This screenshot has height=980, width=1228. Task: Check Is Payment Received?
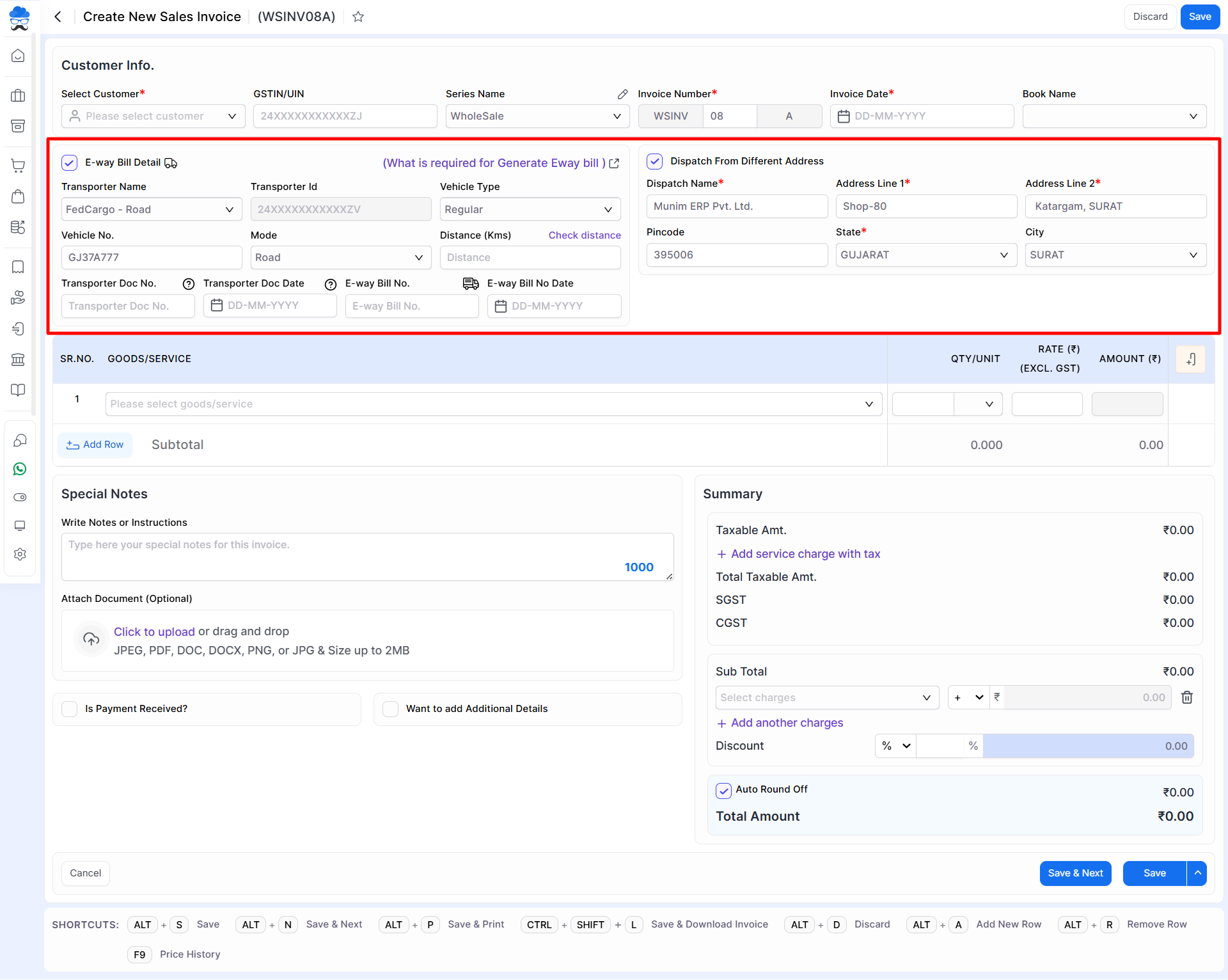70,709
